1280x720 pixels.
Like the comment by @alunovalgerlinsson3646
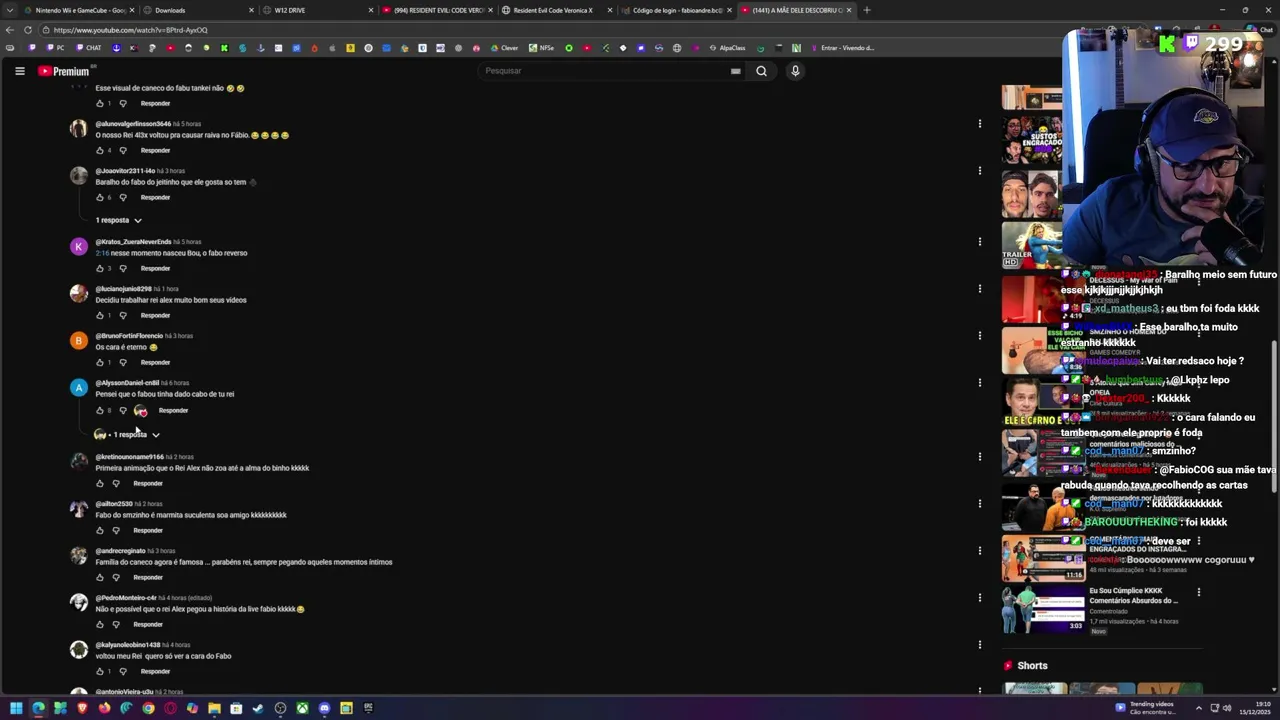(100, 150)
